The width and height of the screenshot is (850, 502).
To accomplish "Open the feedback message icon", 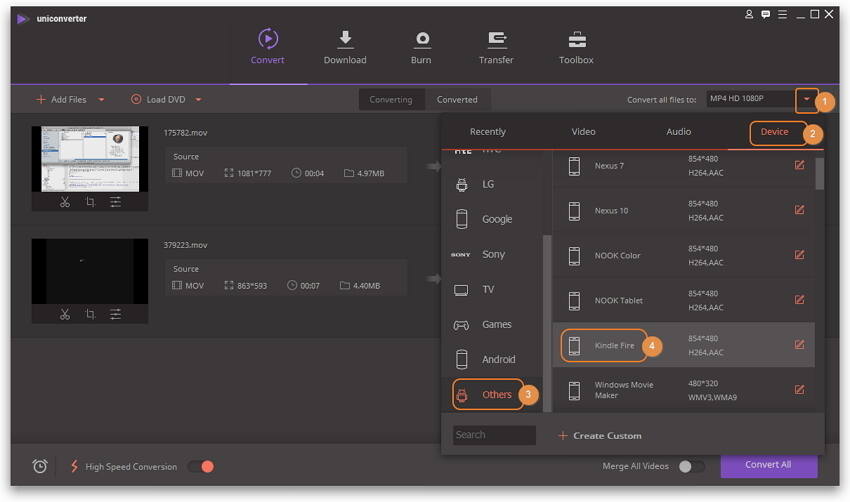I will click(765, 15).
